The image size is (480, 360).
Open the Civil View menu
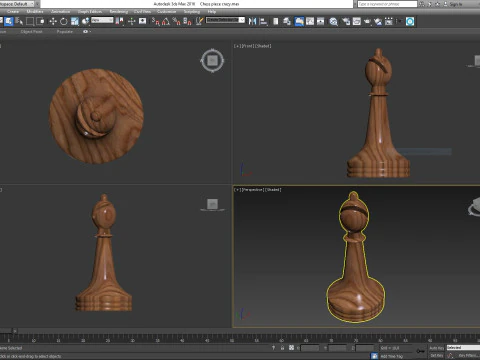142,11
